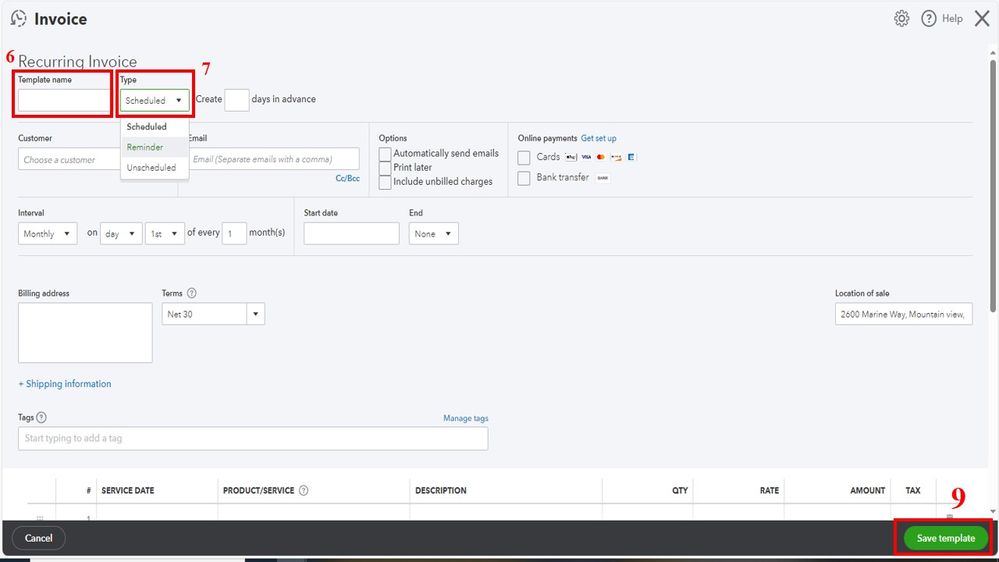Click the Help text link

click(x=952, y=18)
